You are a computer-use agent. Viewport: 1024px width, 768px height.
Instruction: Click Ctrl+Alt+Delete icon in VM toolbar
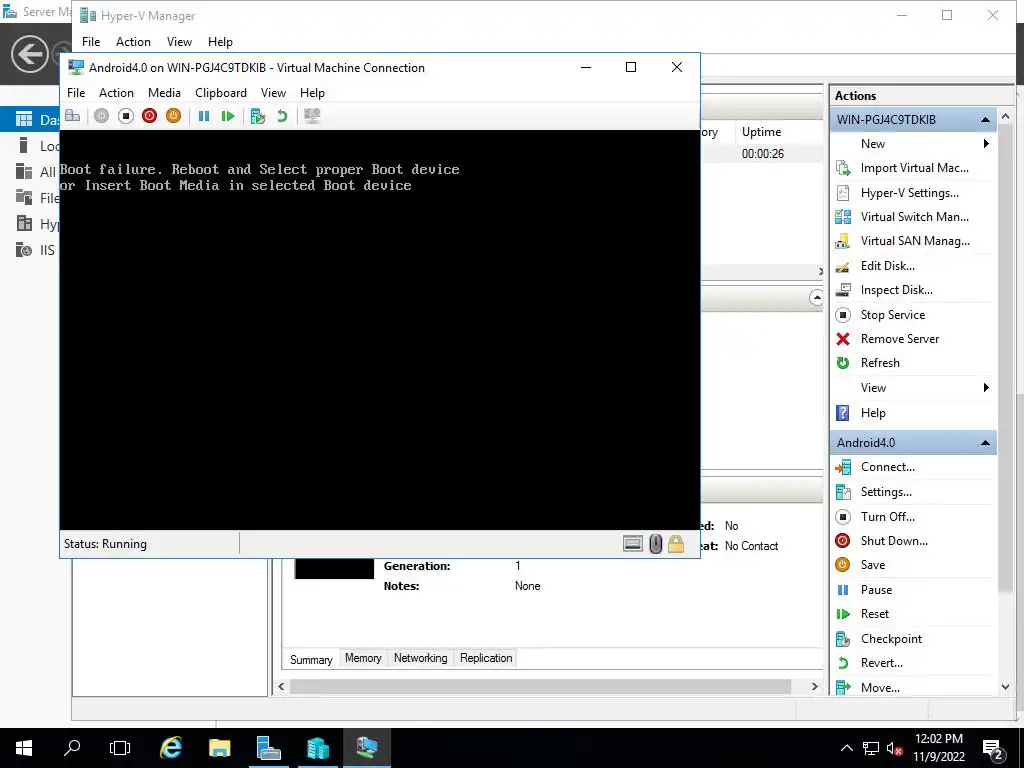click(x=72, y=116)
